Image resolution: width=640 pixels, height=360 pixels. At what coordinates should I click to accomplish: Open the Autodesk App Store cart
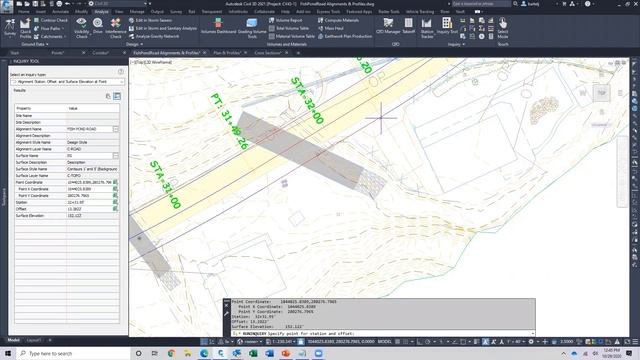(x=564, y=4)
